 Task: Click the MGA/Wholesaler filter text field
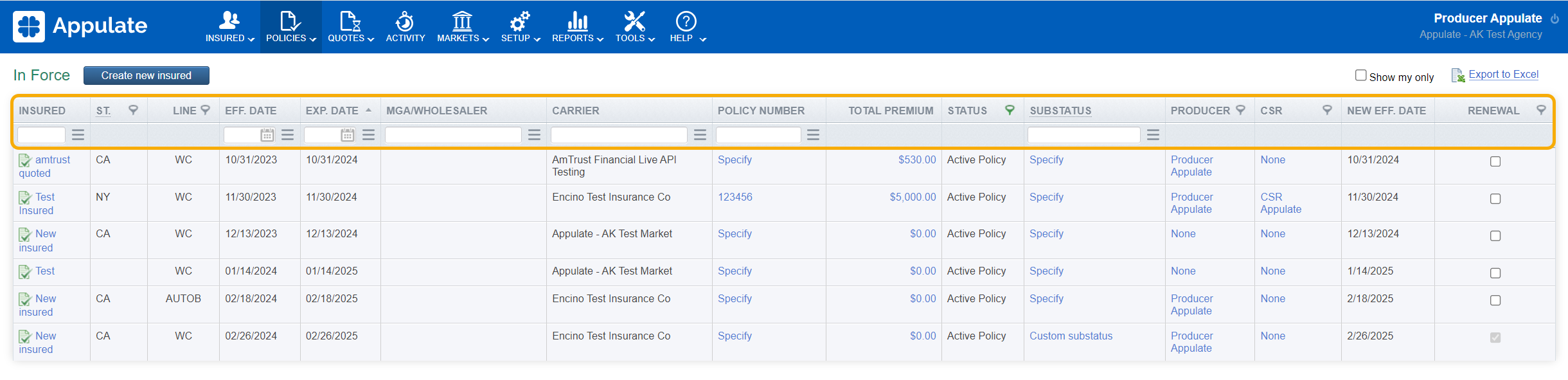pyautogui.click(x=453, y=135)
